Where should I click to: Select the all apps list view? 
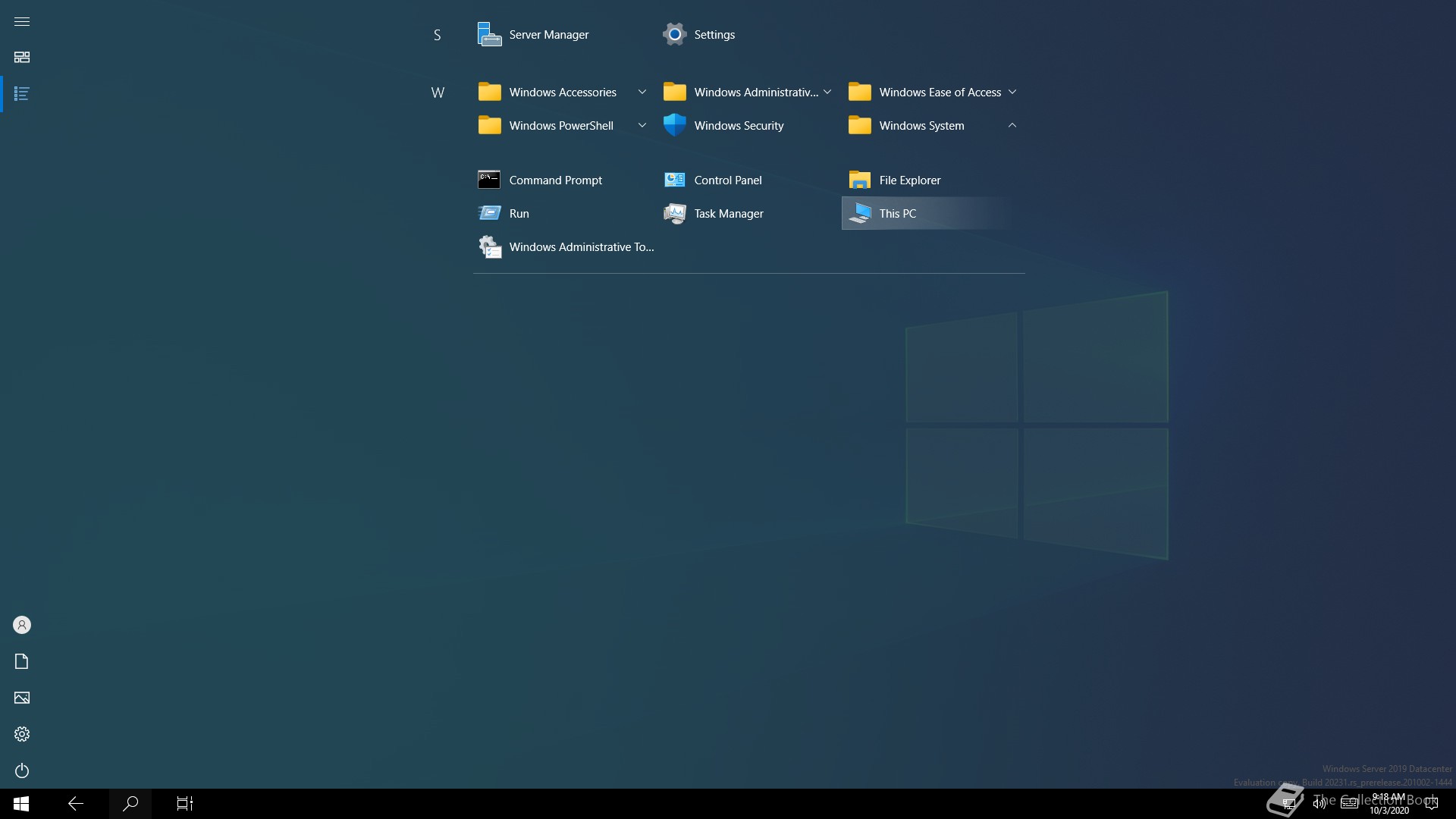point(22,94)
